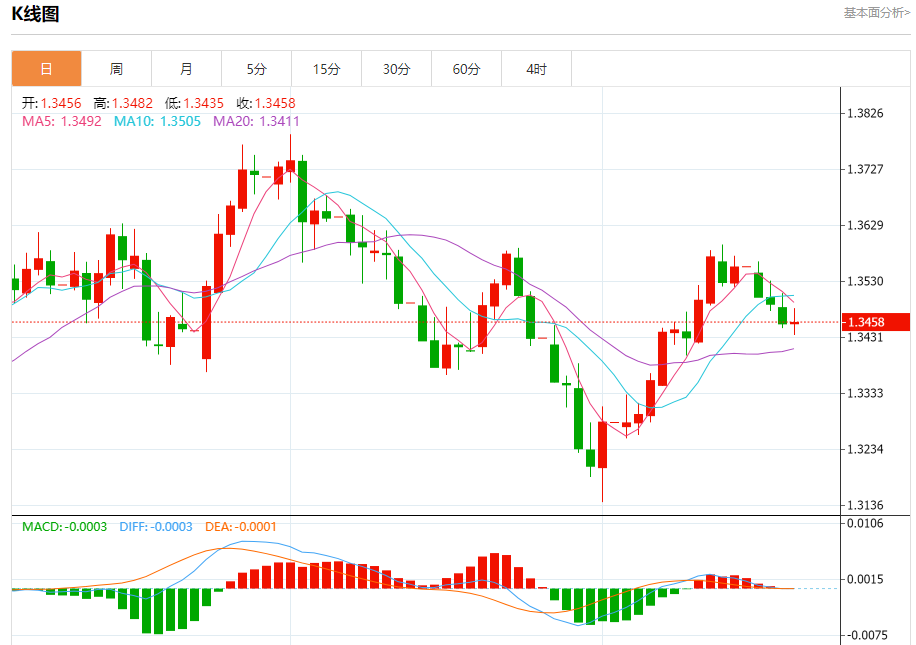Open the 60分 timeframe tab
916x645 pixels.
[x=467, y=69]
